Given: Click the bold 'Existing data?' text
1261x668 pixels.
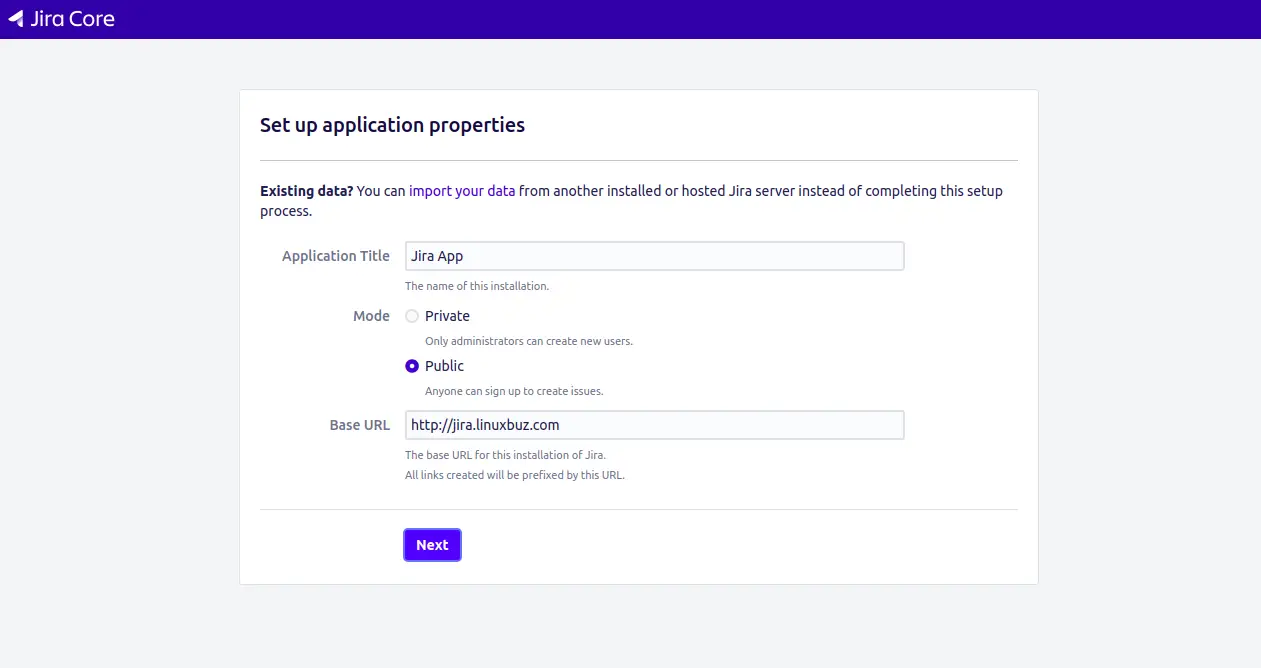Looking at the screenshot, I should point(306,191).
